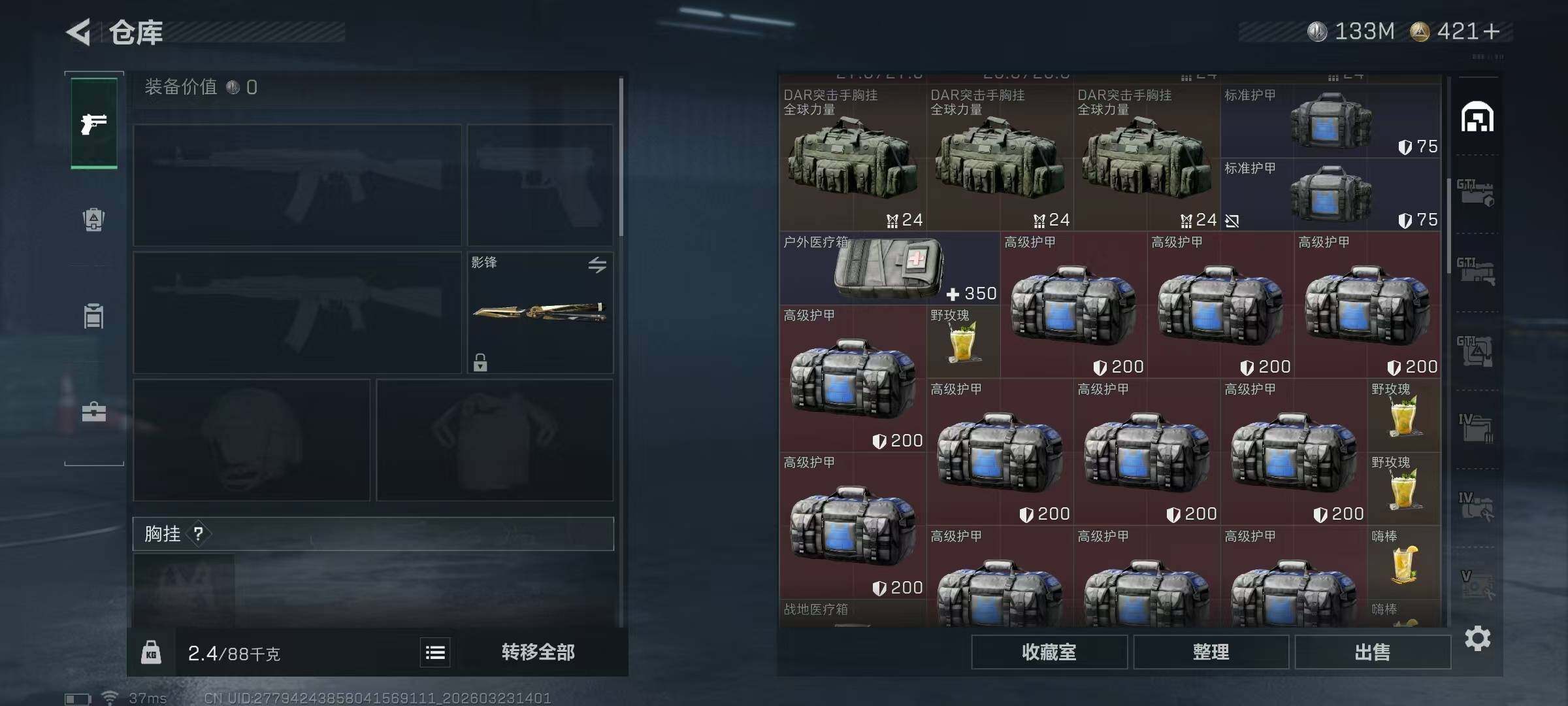
Task: Open the chest rig container sidebar icon
Action: pos(94,316)
